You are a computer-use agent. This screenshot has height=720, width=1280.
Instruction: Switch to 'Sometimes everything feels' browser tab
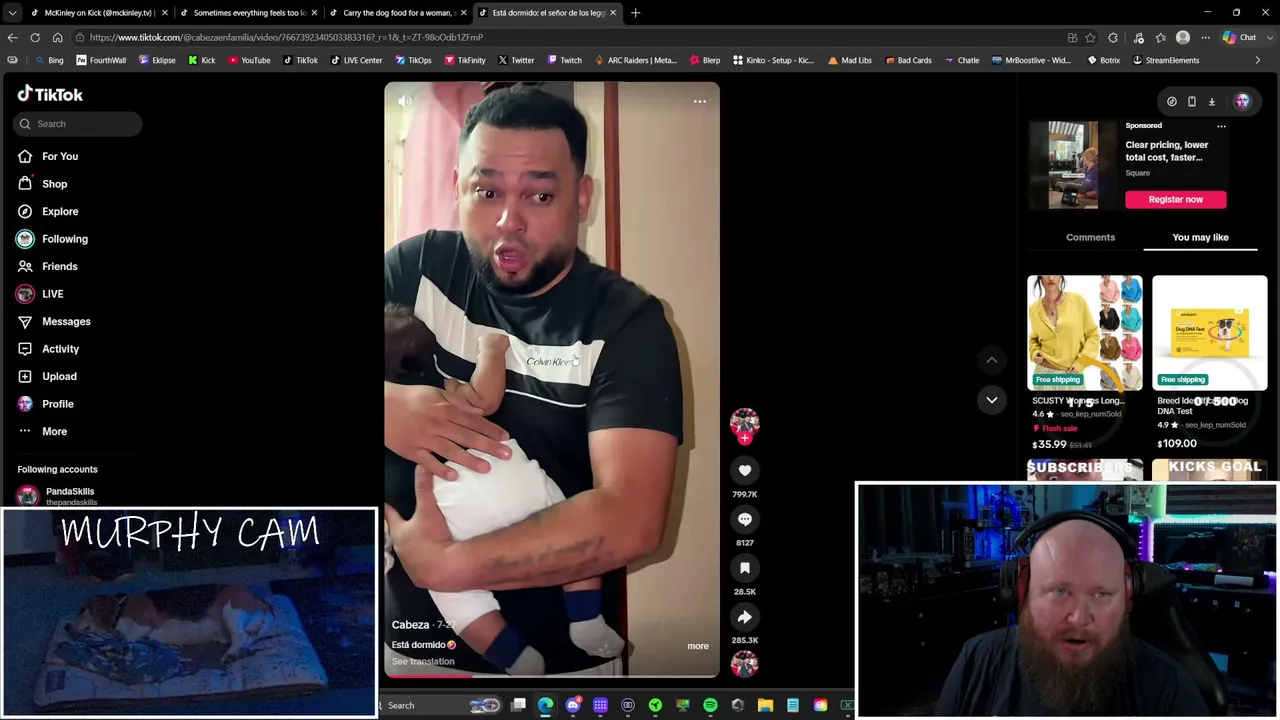click(x=249, y=13)
